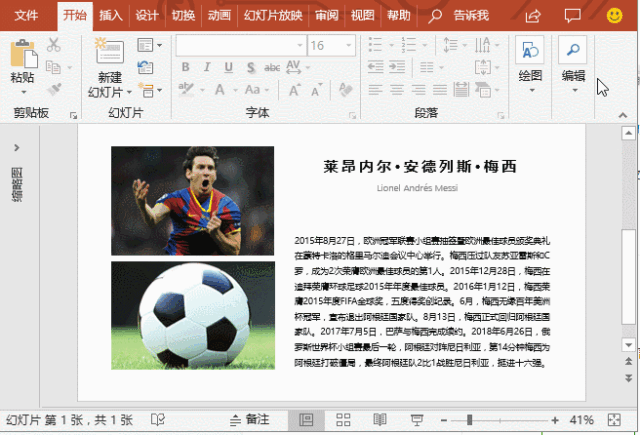The height and width of the screenshot is (435, 640).
Task: Click the line spacing icon
Action: tap(450, 44)
